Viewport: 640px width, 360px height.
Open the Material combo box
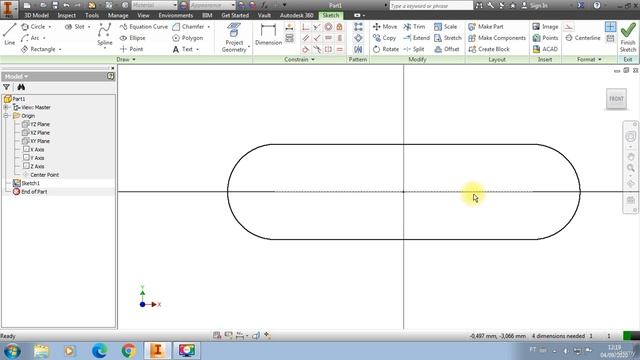(155, 5)
